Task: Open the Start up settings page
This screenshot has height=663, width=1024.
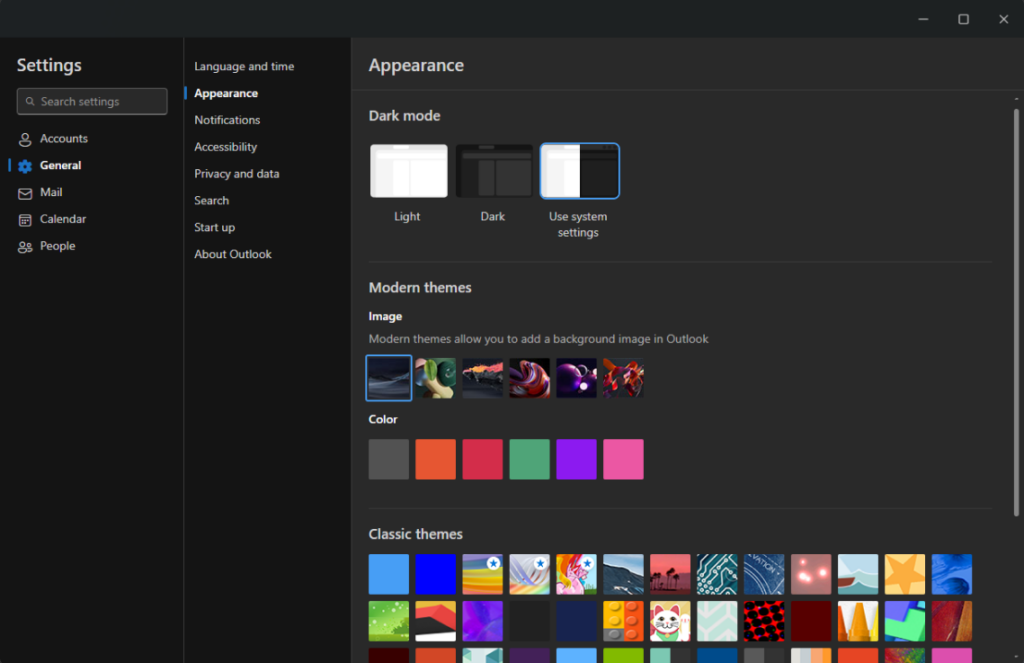Action: tap(214, 227)
